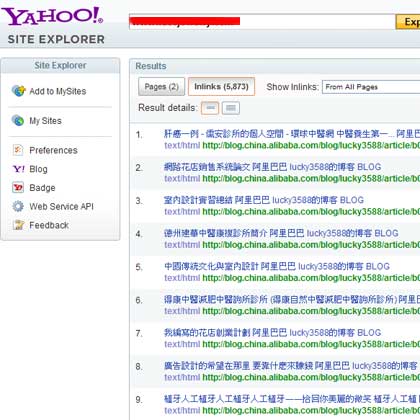Click the SITE EXPLORER title text
Image resolution: width=420 pixels, height=420 pixels.
(x=56, y=39)
